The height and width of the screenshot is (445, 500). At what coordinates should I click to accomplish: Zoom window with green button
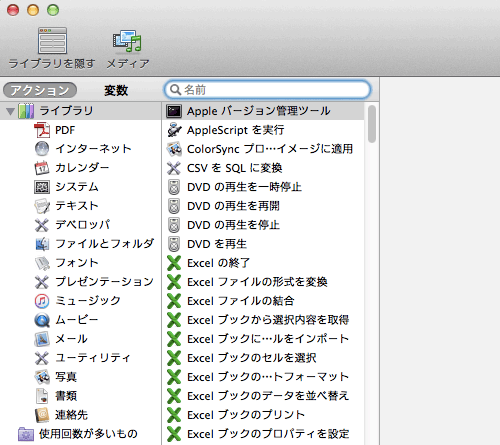[x=53, y=10]
